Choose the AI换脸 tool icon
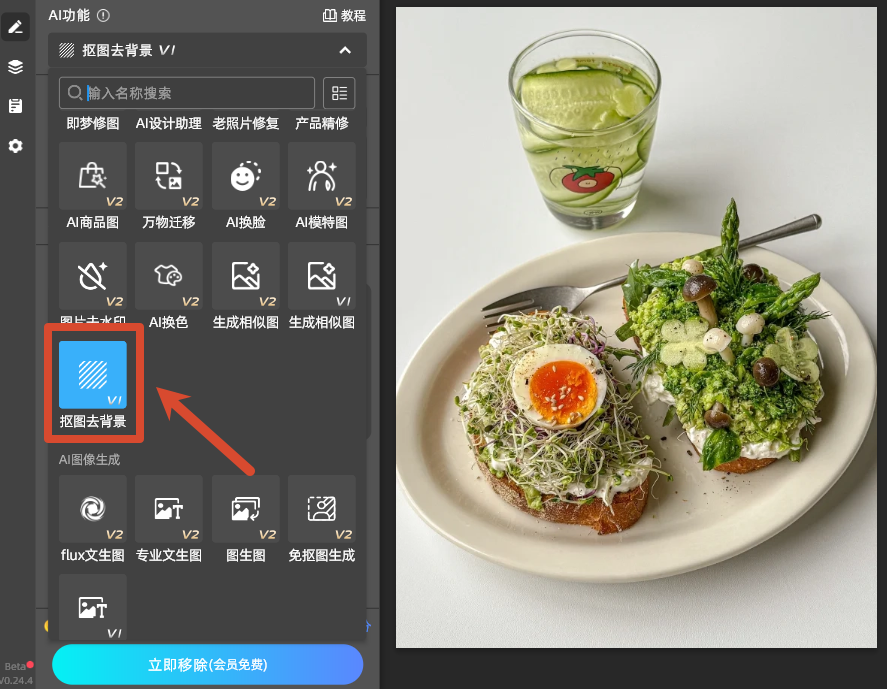 tap(246, 176)
